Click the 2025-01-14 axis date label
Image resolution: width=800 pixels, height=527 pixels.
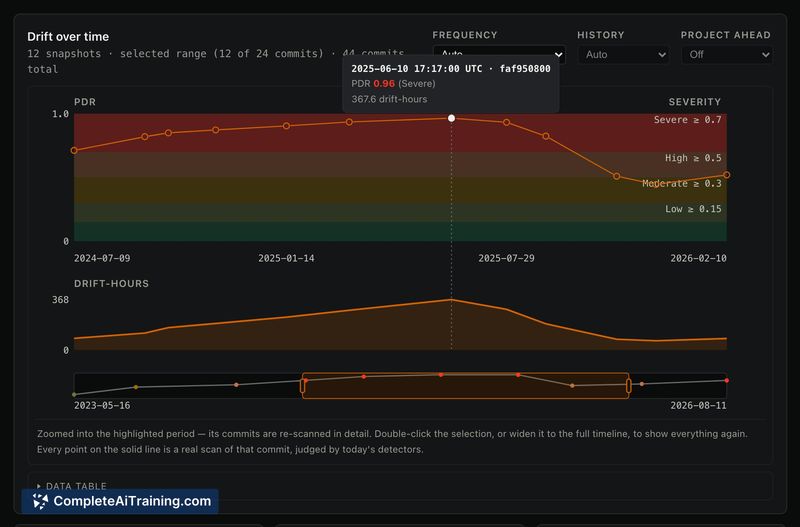click(x=286, y=258)
